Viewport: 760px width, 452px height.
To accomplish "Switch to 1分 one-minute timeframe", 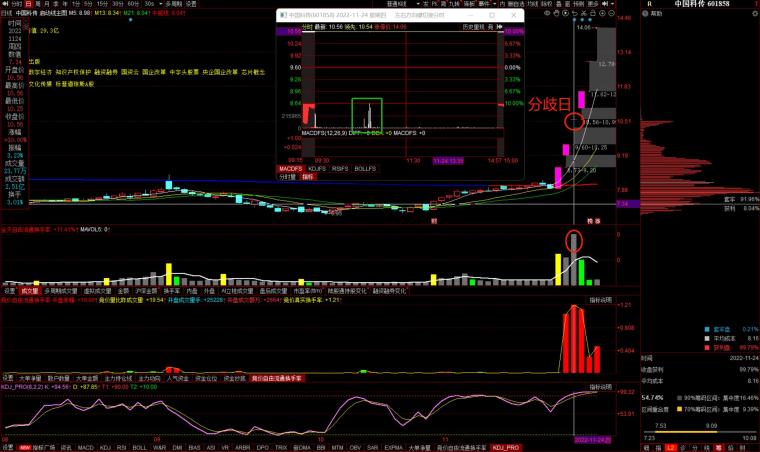I will tap(76, 3).
